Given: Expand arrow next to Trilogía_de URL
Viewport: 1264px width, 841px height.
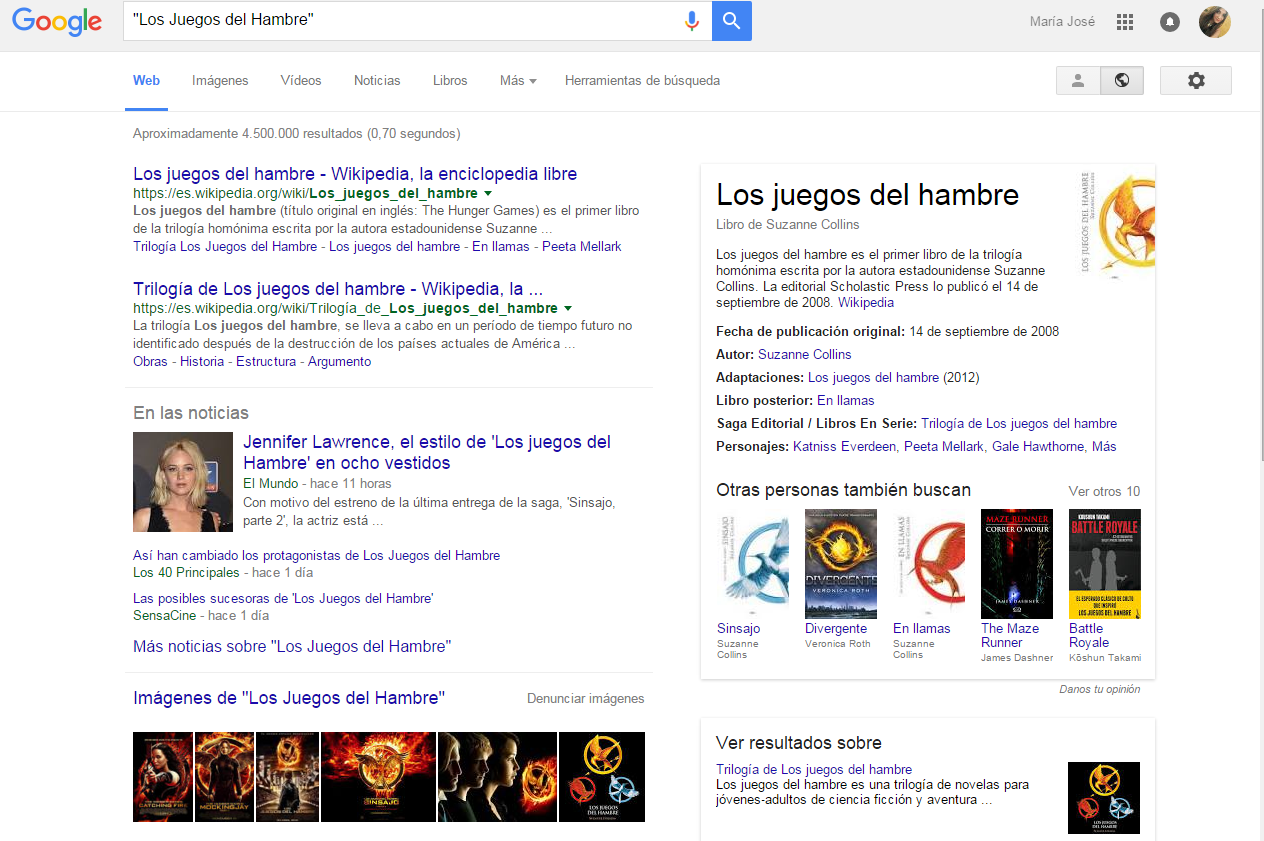Looking at the screenshot, I should click(x=567, y=308).
